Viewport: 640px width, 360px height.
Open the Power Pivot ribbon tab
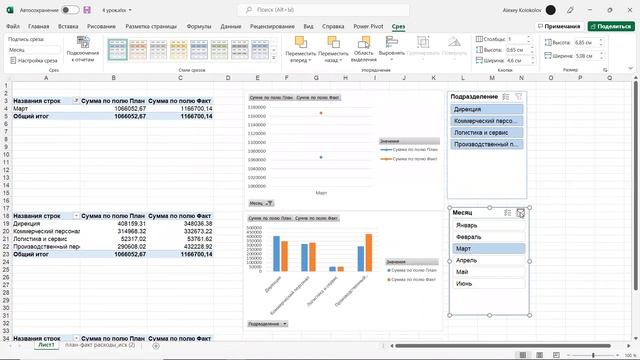[368, 26]
